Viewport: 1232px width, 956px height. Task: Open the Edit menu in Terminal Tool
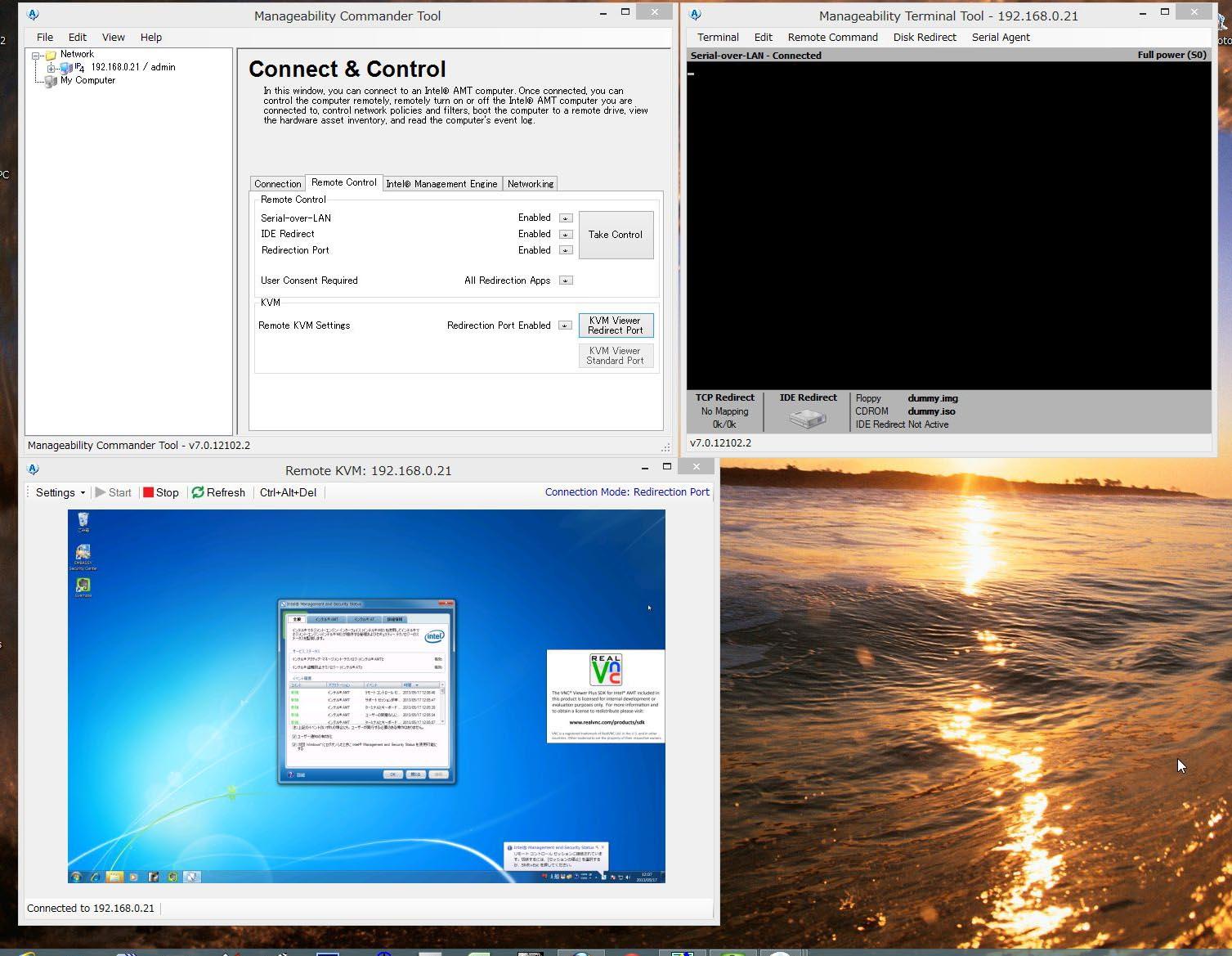coord(764,38)
